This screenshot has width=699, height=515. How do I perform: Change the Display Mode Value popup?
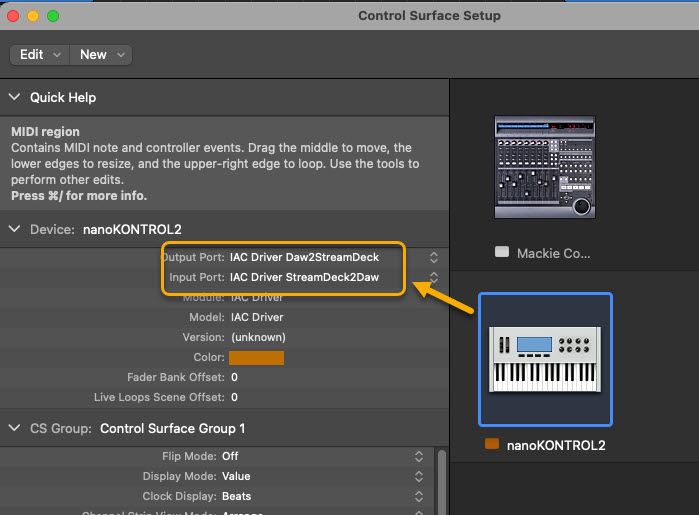(419, 476)
